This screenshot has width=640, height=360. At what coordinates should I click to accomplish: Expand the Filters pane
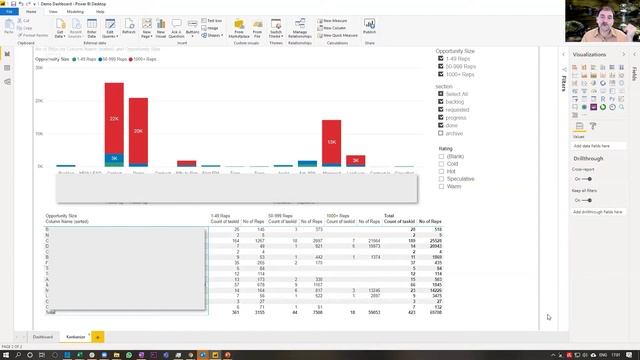[564, 54]
